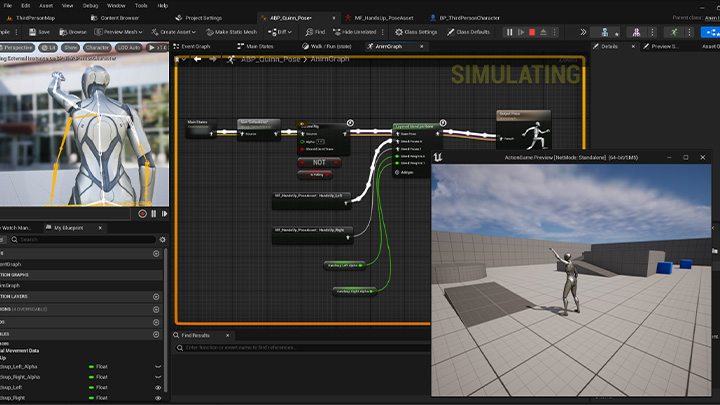The height and width of the screenshot is (405, 720).
Task: Click the My Blueprint search field
Action: point(83,240)
